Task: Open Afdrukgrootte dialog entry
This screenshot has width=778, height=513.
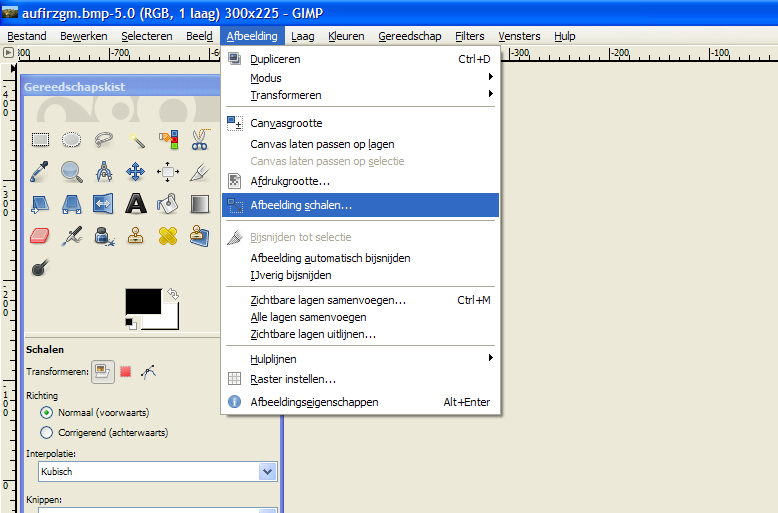Action: coord(360,181)
